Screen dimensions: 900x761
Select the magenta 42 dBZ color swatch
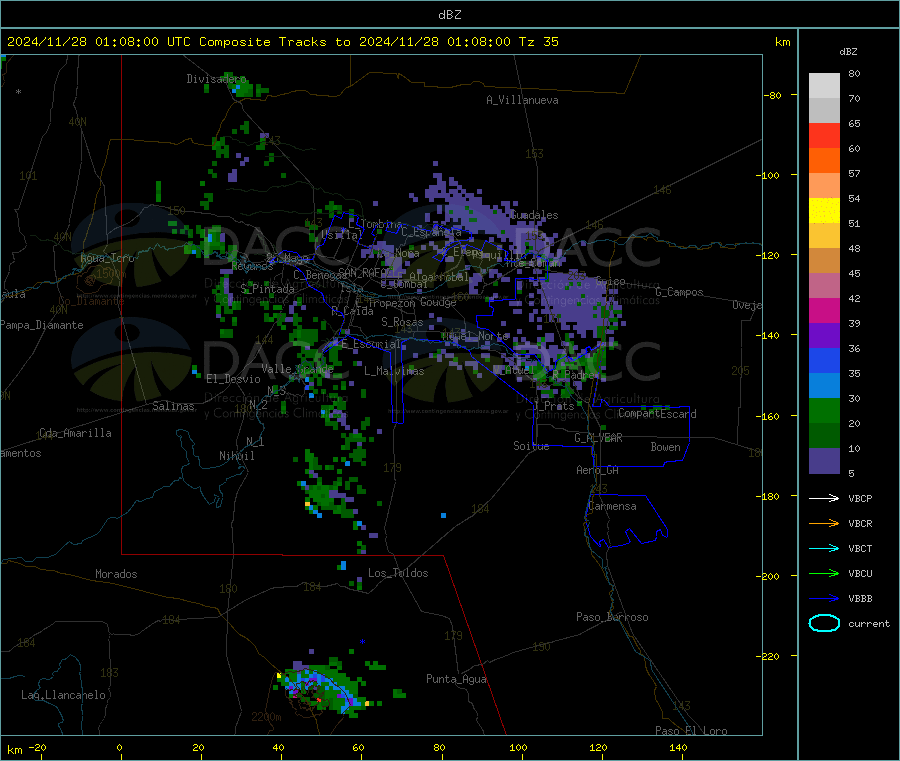(x=824, y=310)
